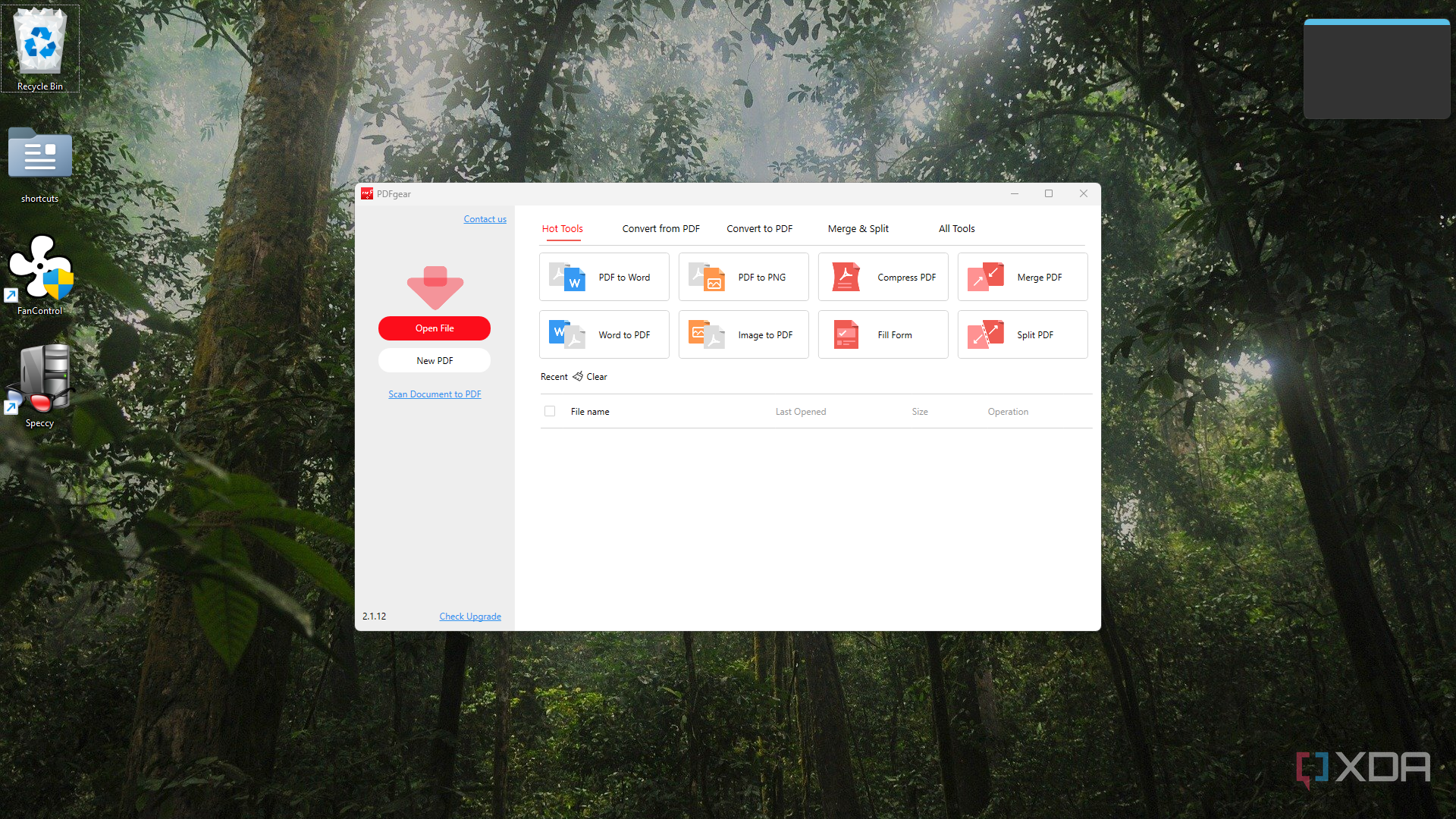
Task: Select the shortcuts folder on desktop
Action: (40, 165)
